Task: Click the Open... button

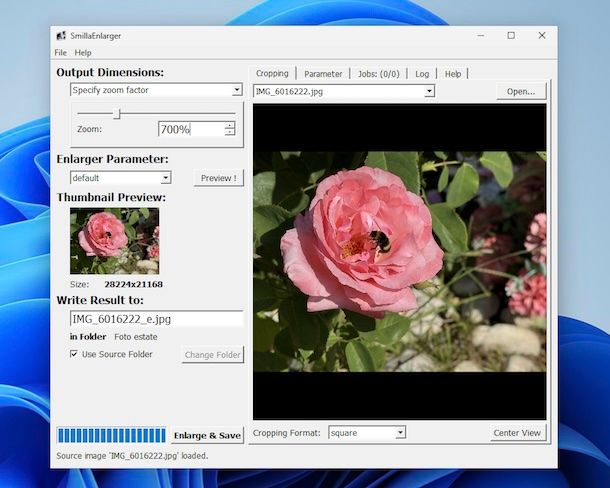Action: coord(521,91)
